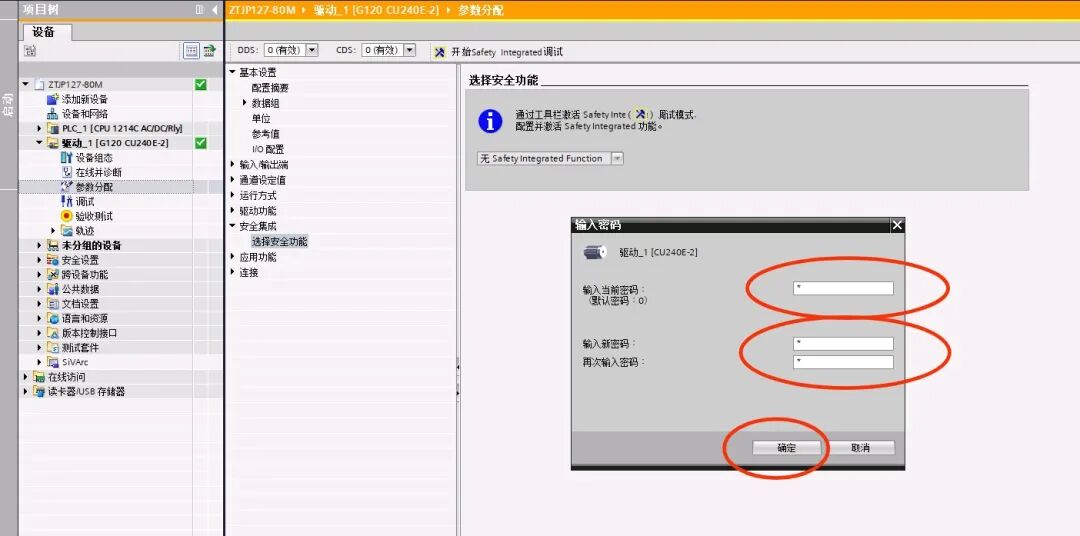Click the table view icon in project tree toolbar

point(191,50)
